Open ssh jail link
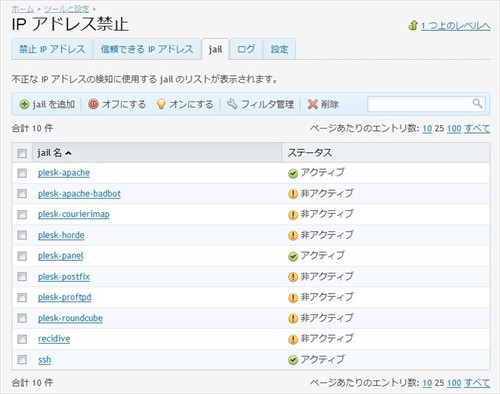The height and width of the screenshot is (394, 500). [45, 360]
